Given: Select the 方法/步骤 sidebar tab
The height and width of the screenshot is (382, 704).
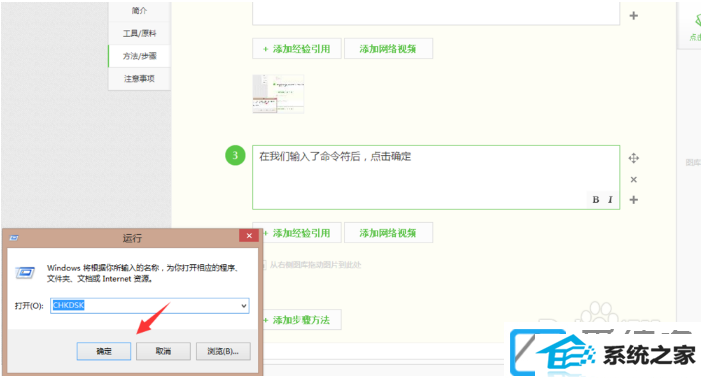Looking at the screenshot, I should click(139, 56).
